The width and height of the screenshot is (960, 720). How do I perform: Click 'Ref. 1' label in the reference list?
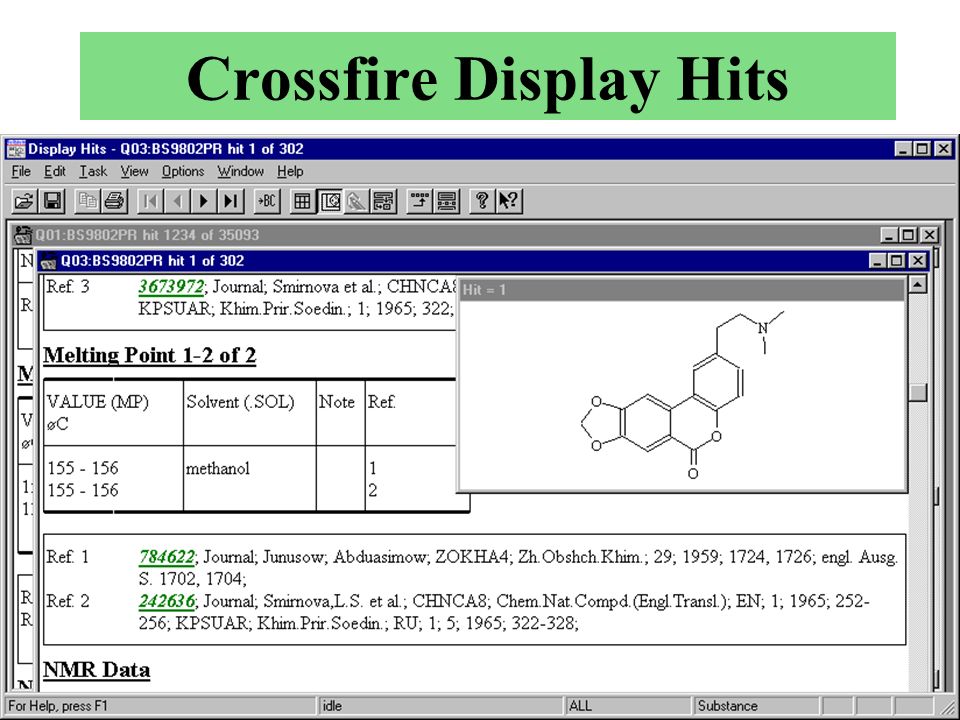click(x=67, y=557)
